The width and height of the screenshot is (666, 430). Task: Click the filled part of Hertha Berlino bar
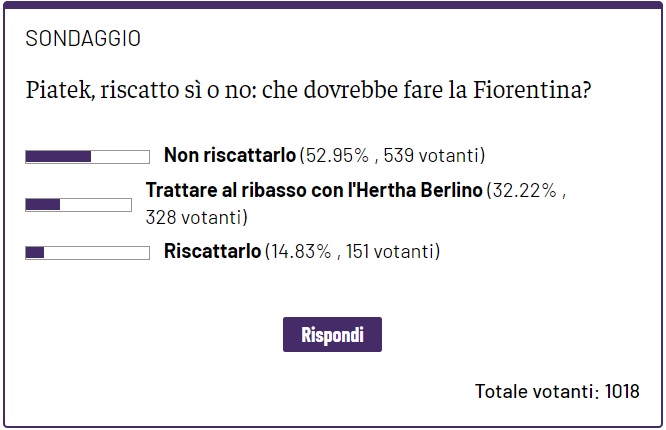pos(42,205)
